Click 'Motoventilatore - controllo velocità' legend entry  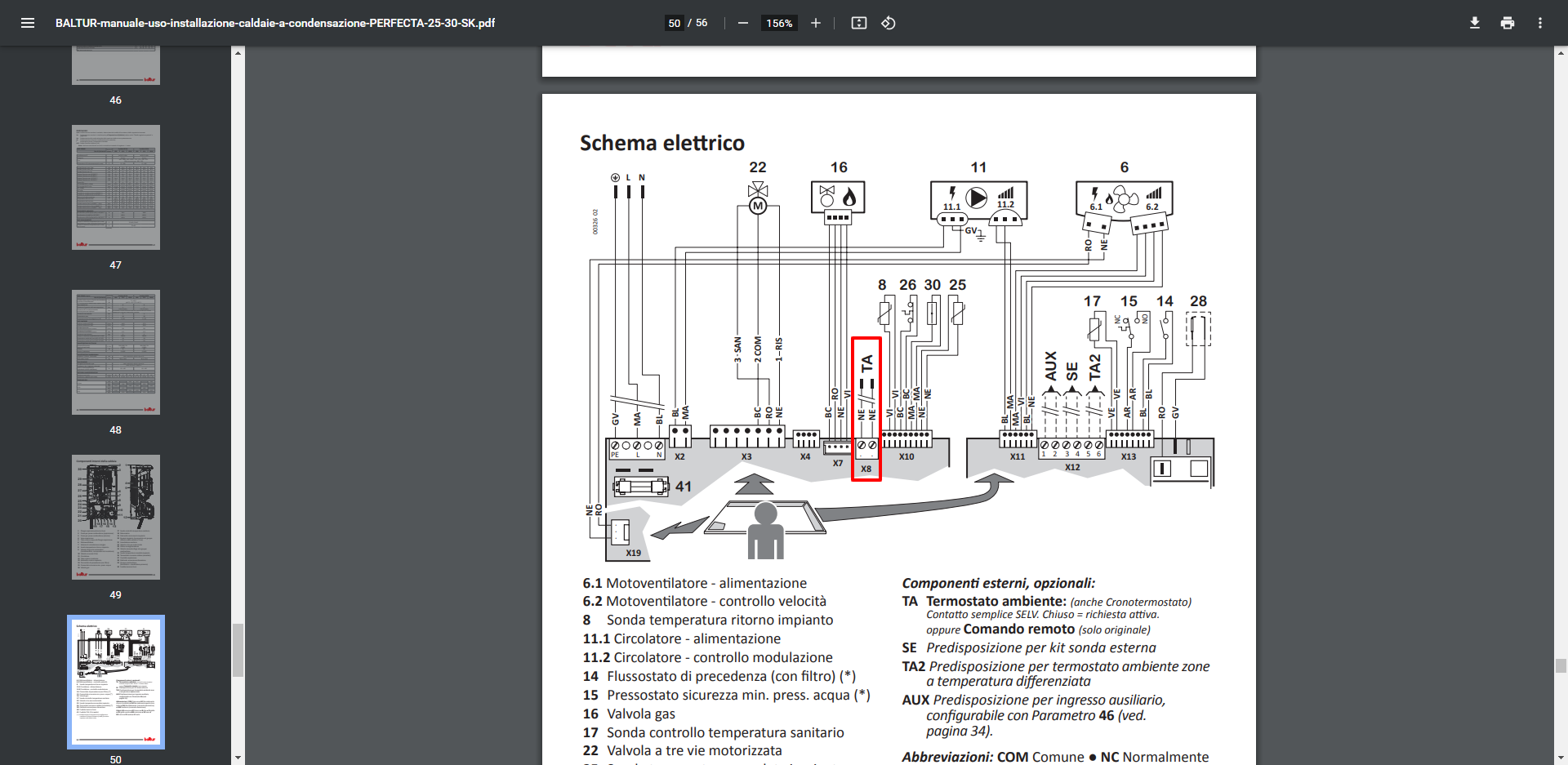click(716, 601)
